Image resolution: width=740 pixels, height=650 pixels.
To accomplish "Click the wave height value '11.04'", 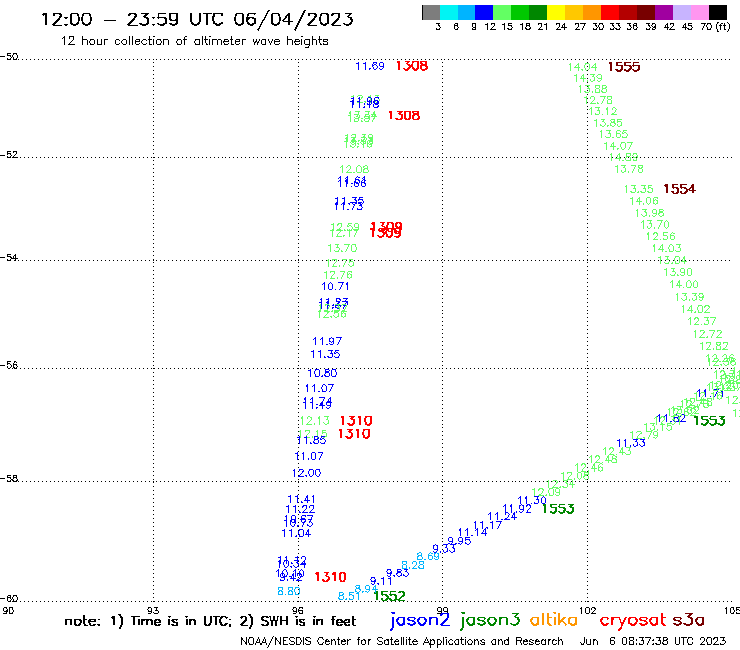I will point(296,533).
